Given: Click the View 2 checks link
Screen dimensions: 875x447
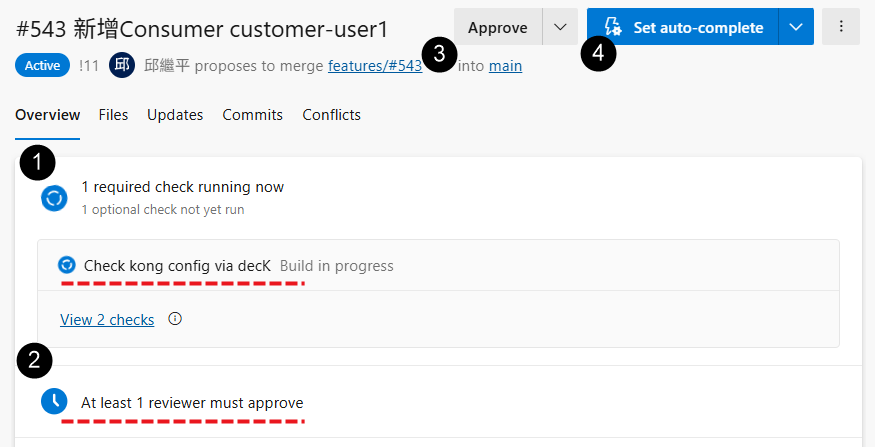Looking at the screenshot, I should pos(107,320).
